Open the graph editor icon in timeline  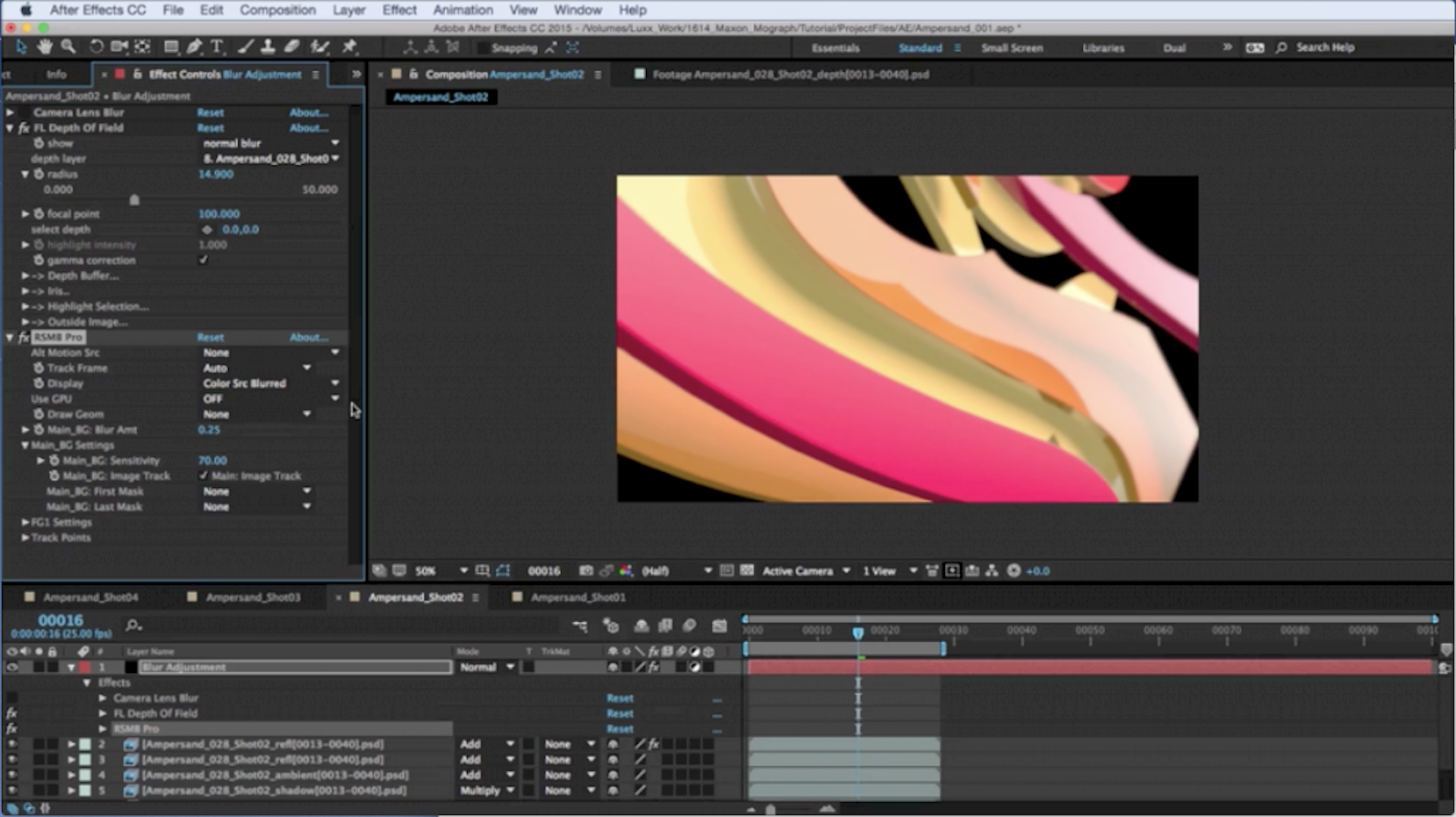coord(719,626)
